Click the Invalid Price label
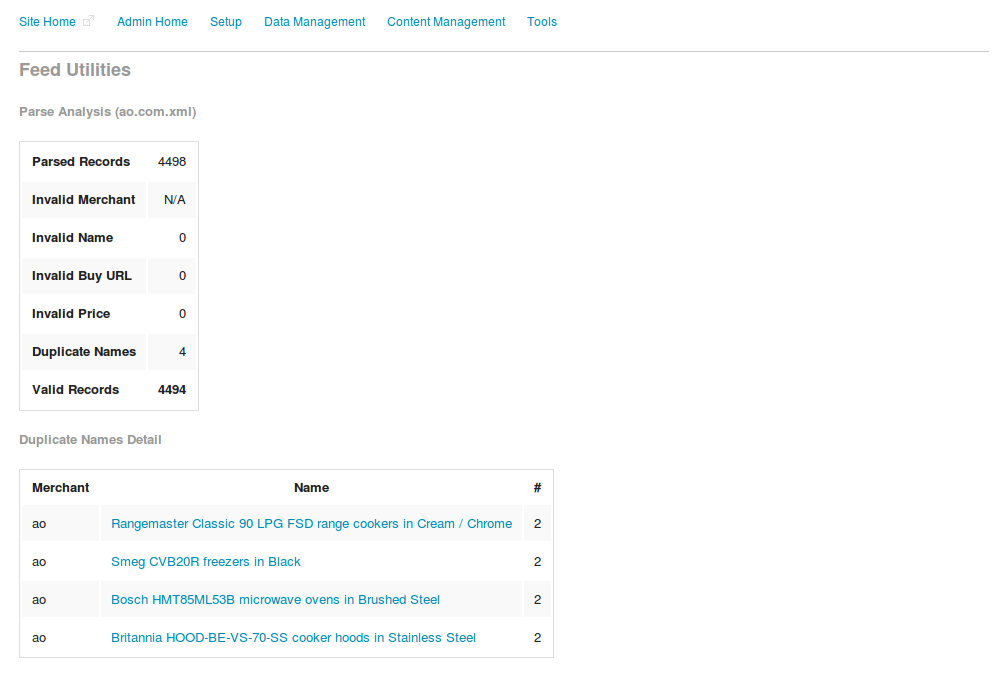1008x678 pixels. point(71,314)
